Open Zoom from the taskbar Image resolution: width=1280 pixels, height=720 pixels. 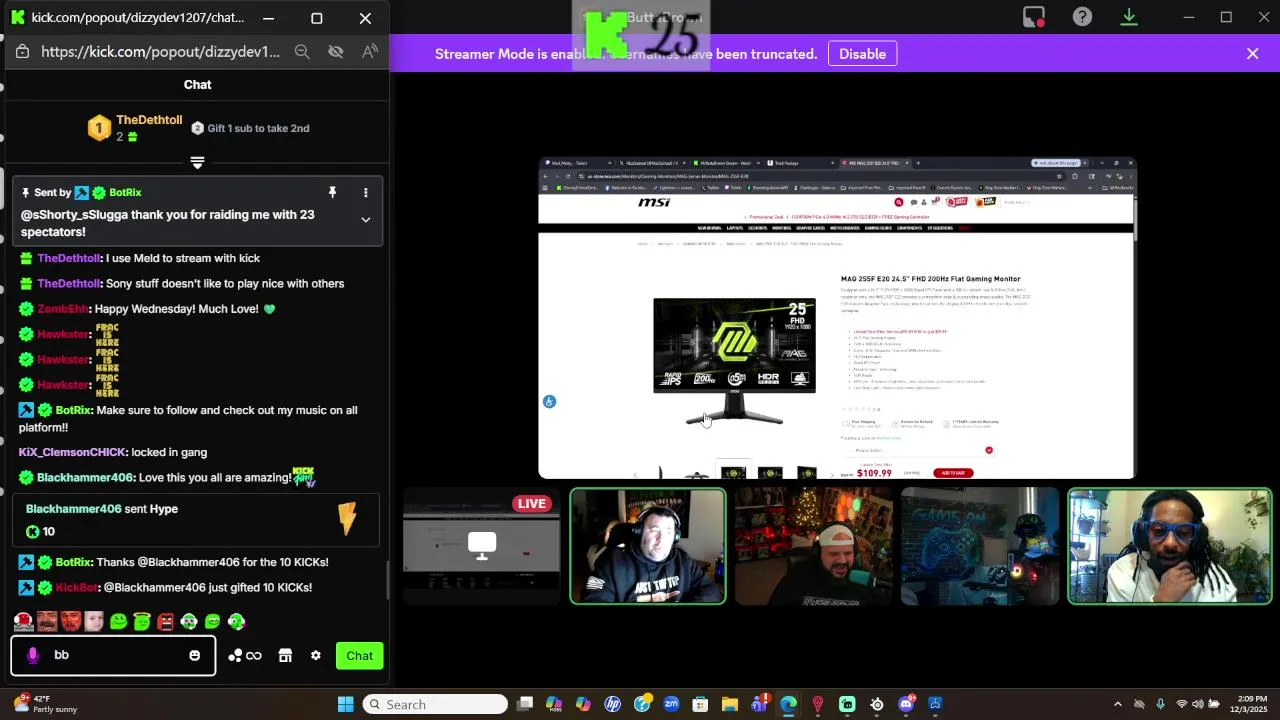(x=671, y=704)
